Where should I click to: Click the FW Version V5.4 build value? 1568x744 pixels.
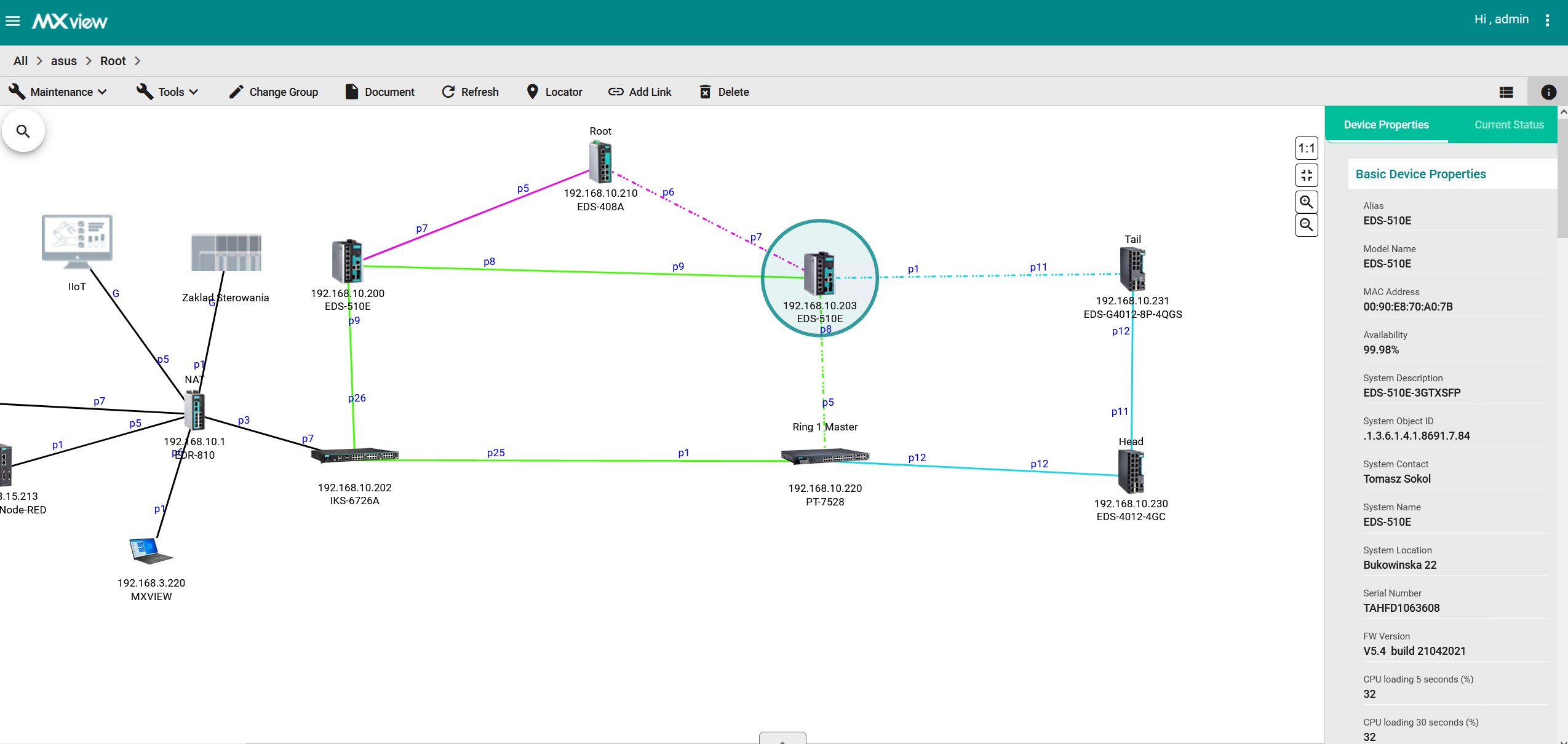pyautogui.click(x=1414, y=651)
